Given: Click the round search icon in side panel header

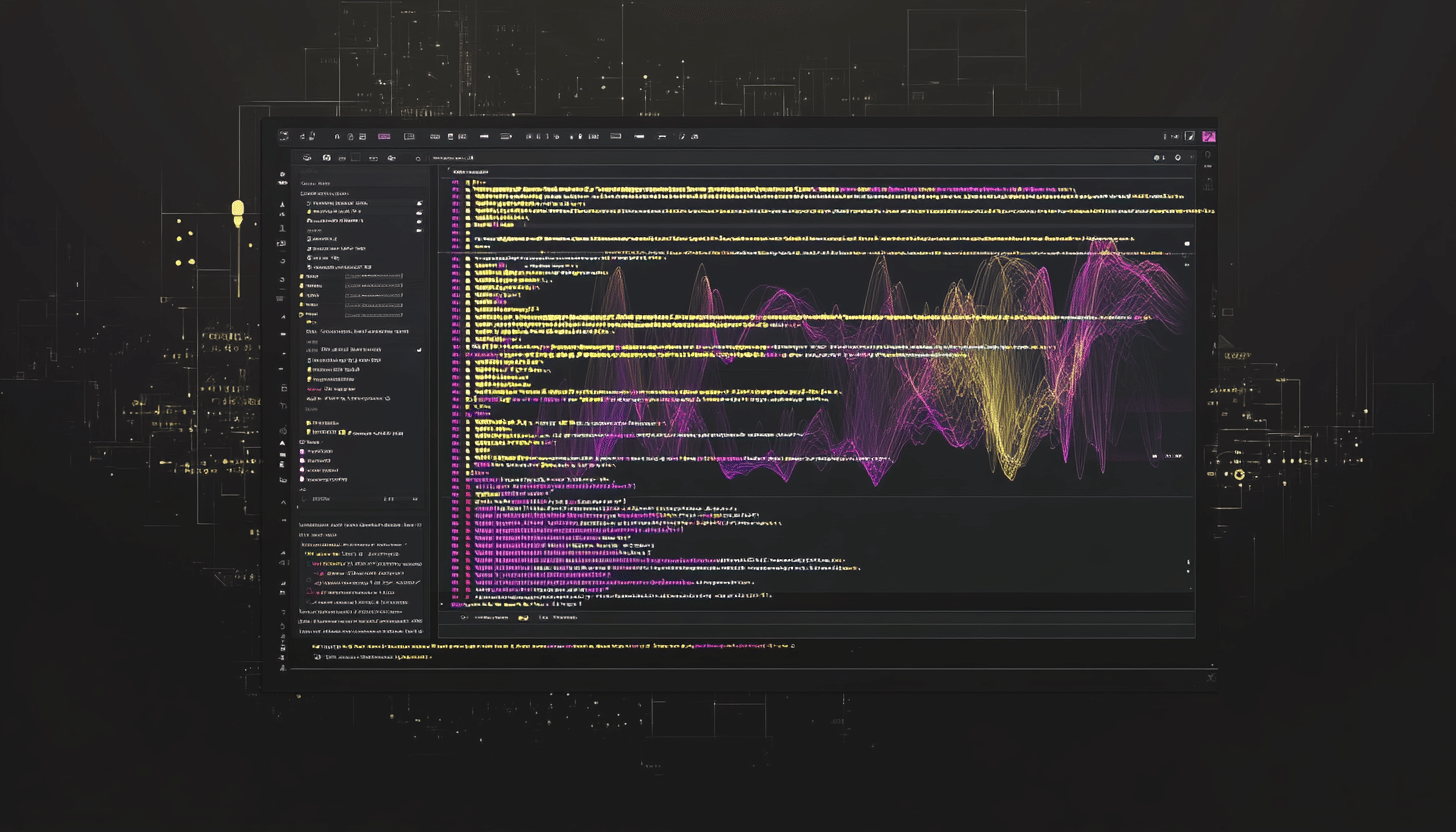Looking at the screenshot, I should click(417, 158).
